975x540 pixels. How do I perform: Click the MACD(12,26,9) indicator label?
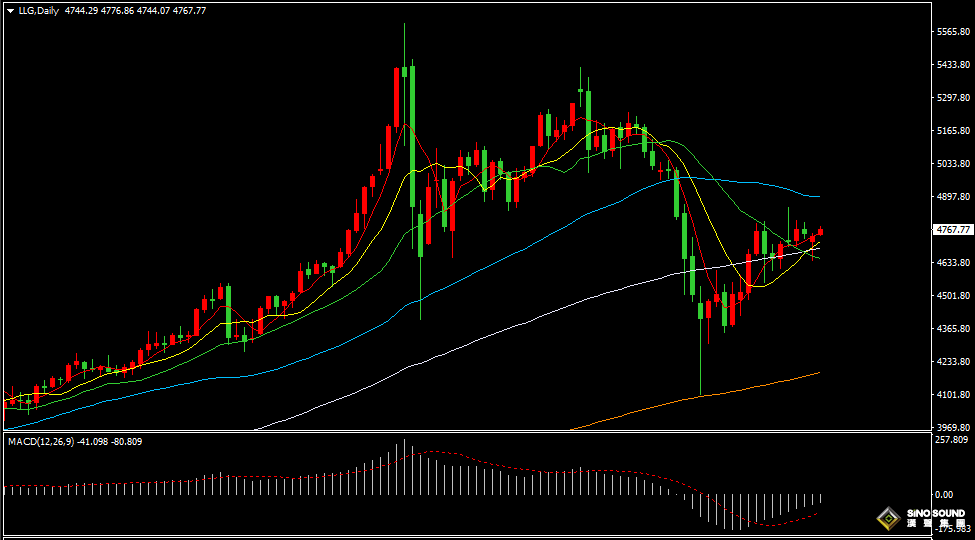[x=40, y=441]
